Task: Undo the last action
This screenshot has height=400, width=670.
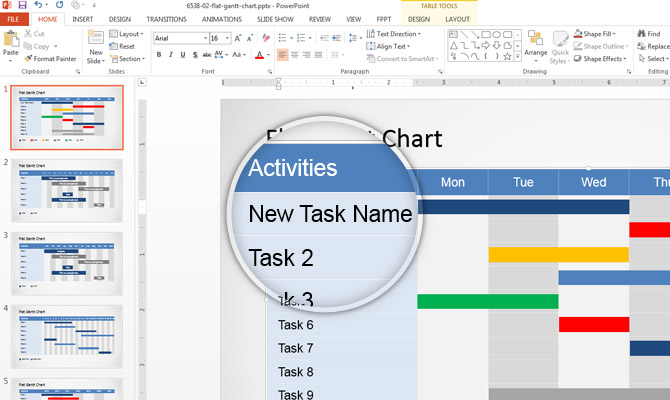Action: pyautogui.click(x=38, y=5)
